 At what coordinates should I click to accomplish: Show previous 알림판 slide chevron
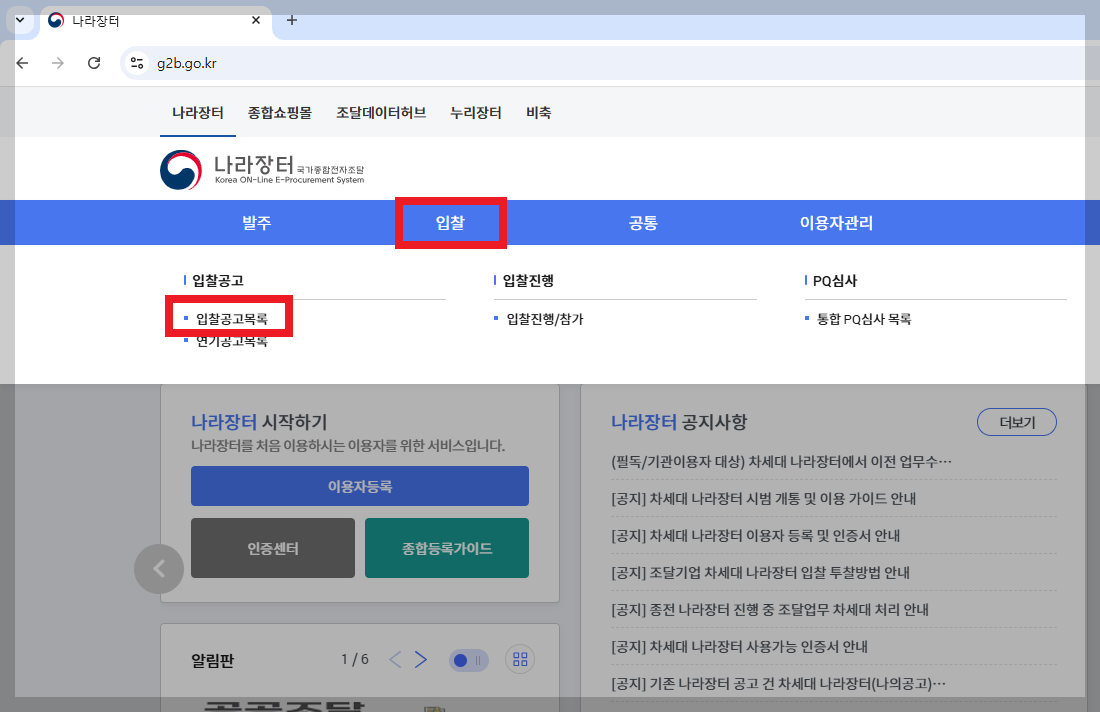(x=396, y=659)
